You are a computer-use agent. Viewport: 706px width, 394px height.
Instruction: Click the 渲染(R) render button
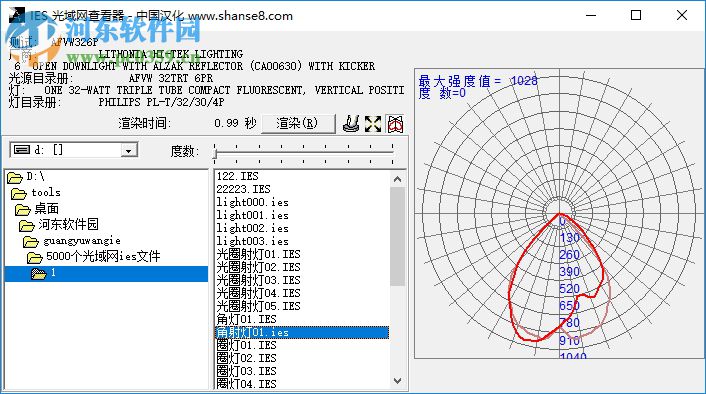click(298, 123)
